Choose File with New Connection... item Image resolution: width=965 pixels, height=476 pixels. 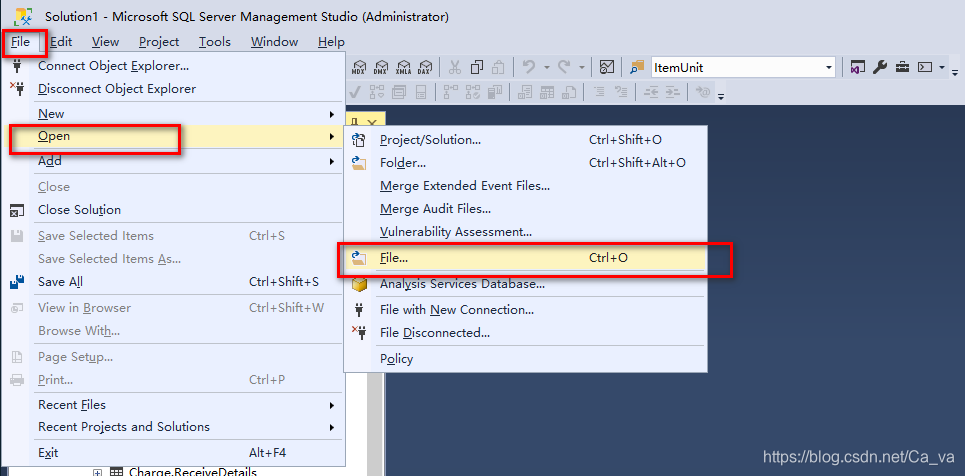tap(525, 310)
